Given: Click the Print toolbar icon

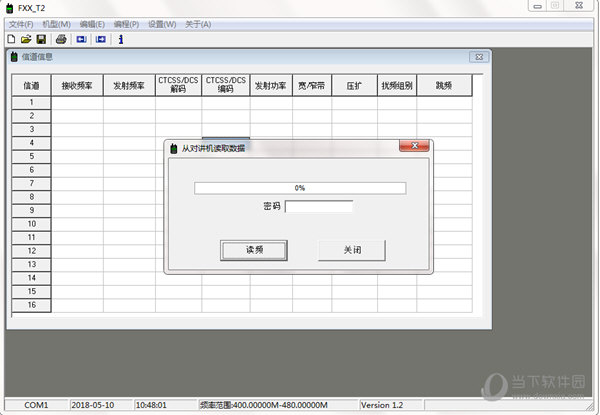Looking at the screenshot, I should click(61, 39).
